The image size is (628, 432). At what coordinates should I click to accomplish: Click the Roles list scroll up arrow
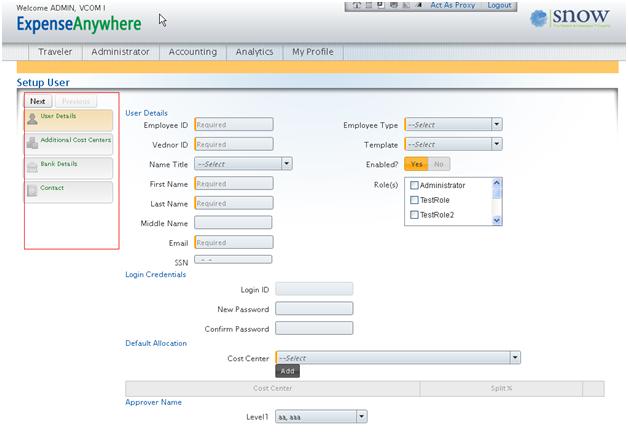pyautogui.click(x=497, y=183)
